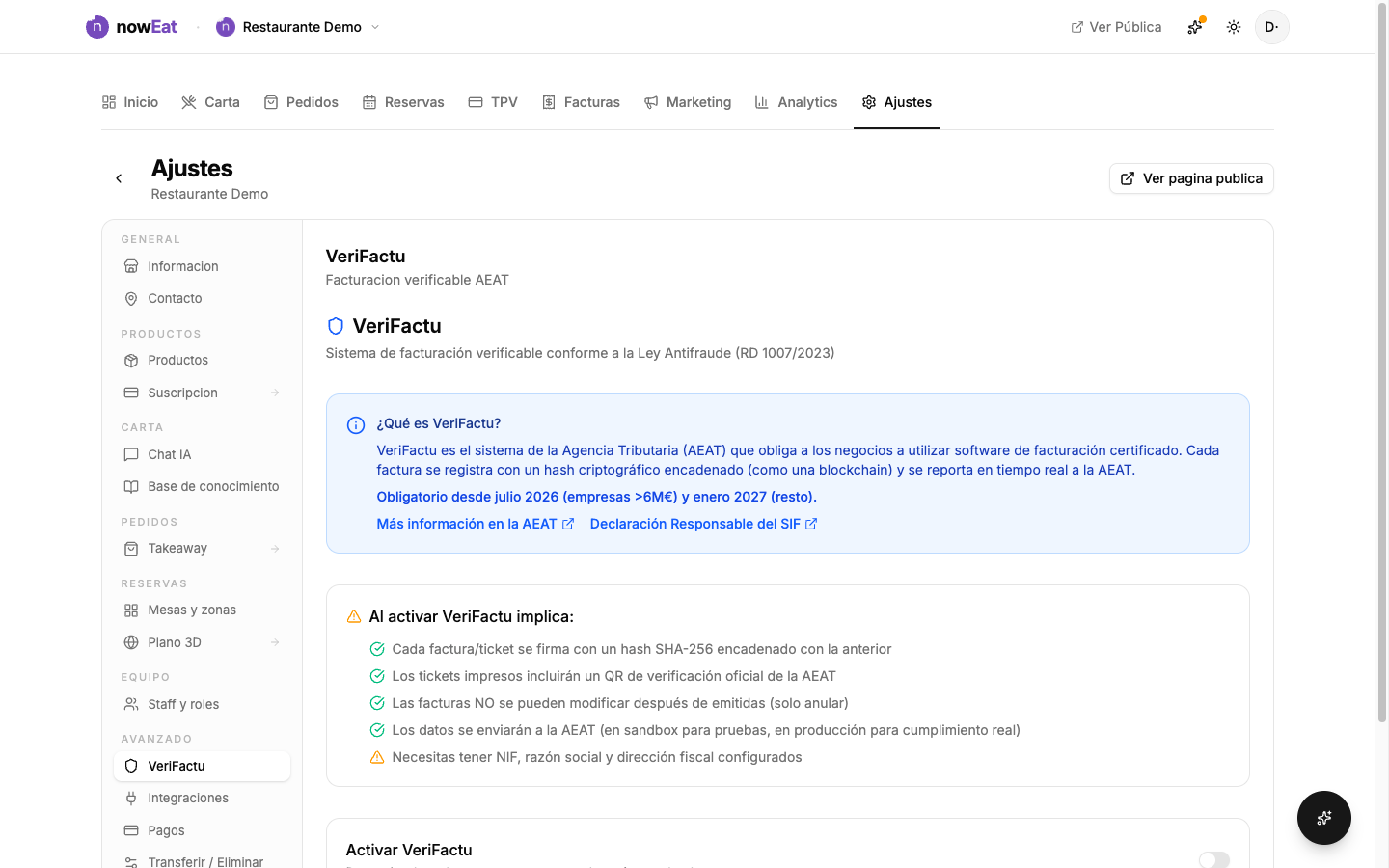
Task: Open Suscripcion settings
Action: point(202,393)
